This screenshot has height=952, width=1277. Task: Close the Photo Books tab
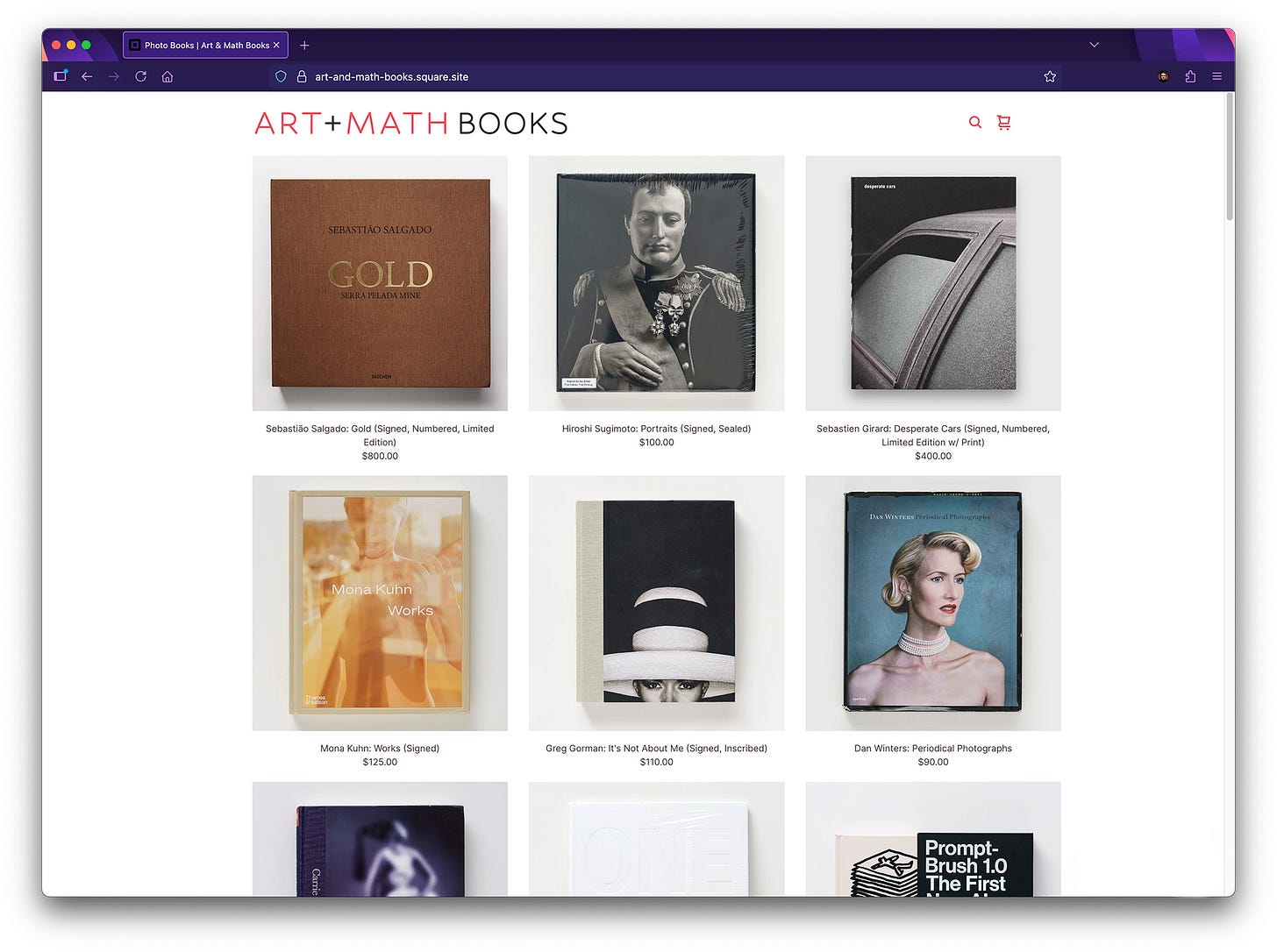tap(276, 46)
